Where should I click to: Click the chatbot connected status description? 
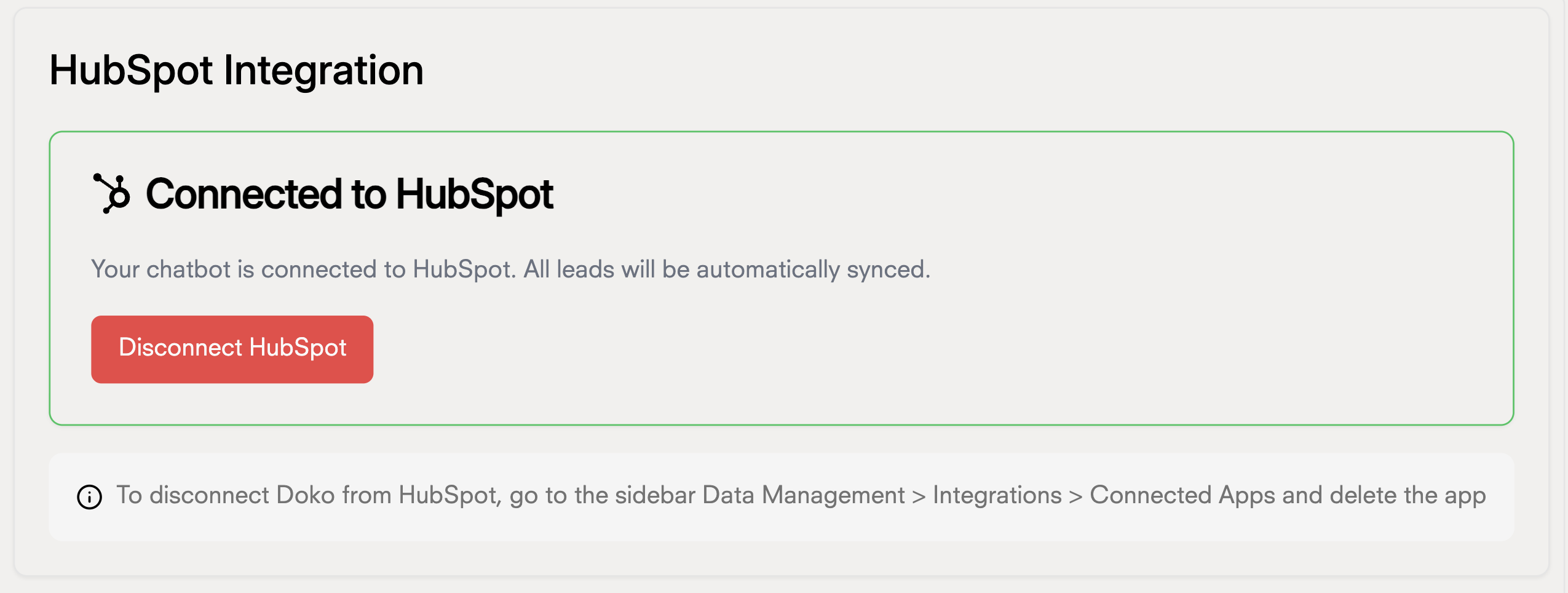pos(510,269)
